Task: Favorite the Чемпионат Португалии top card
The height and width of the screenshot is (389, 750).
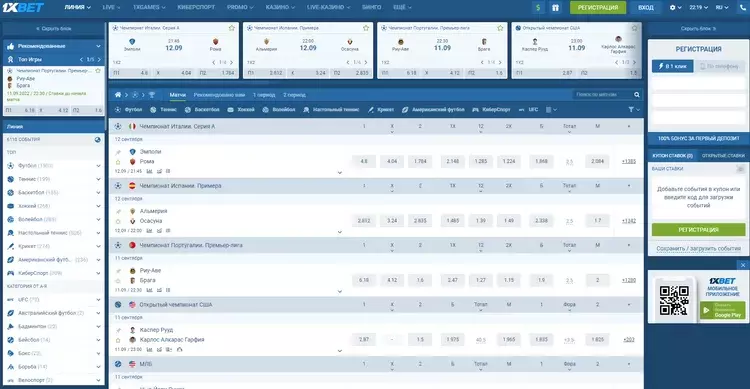Action: (500, 28)
